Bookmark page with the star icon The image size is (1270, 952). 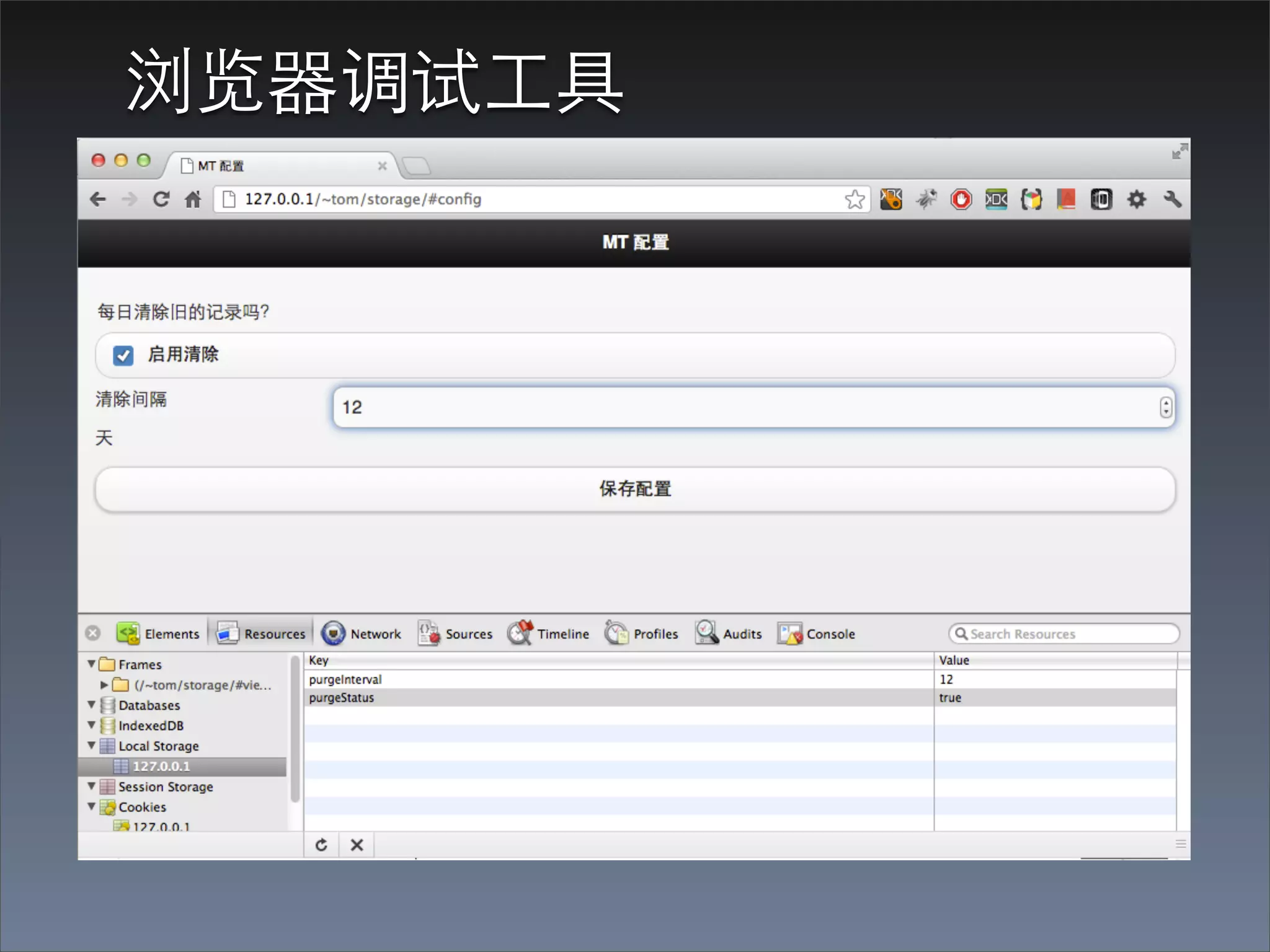(855, 200)
